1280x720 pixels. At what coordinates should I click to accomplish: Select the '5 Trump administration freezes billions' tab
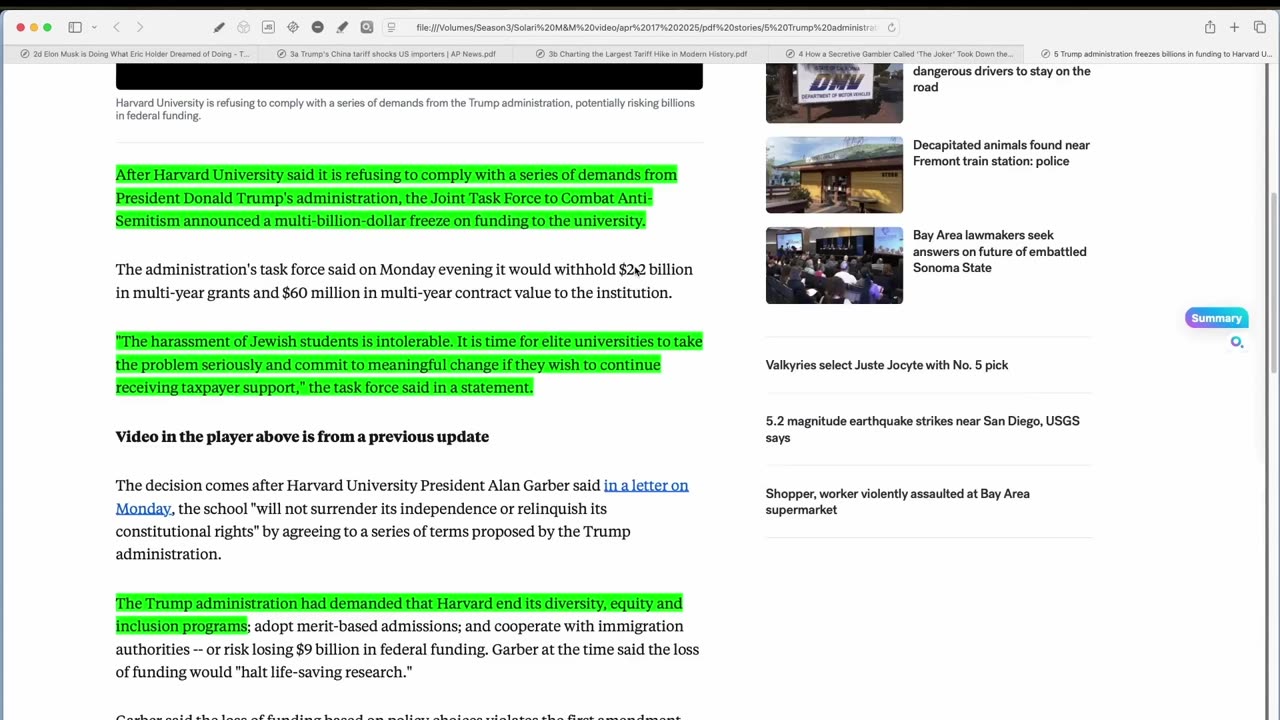click(x=1152, y=54)
